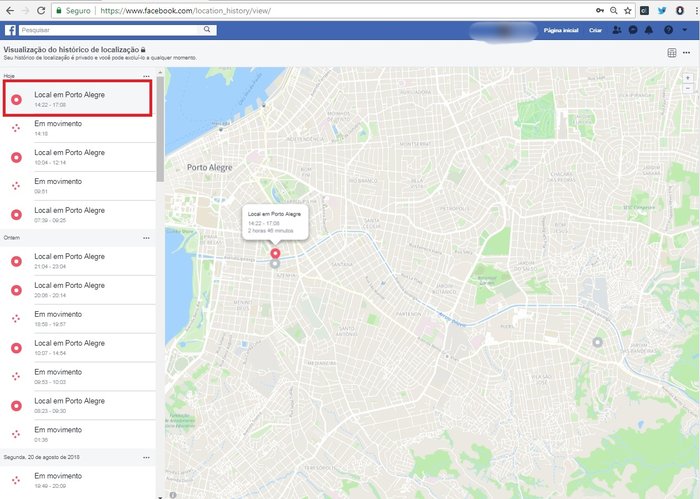This screenshot has height=499, width=700.
Task: Select Local em Porto Alegre 08:23 - 09:30
Action: 78,405
